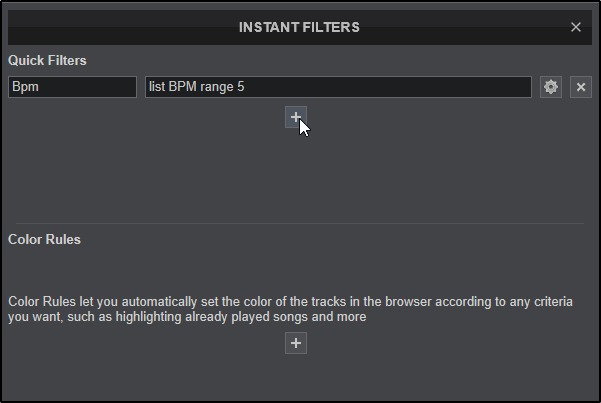Click the Quick Filters heading
The width and height of the screenshot is (601, 403).
[x=47, y=60]
